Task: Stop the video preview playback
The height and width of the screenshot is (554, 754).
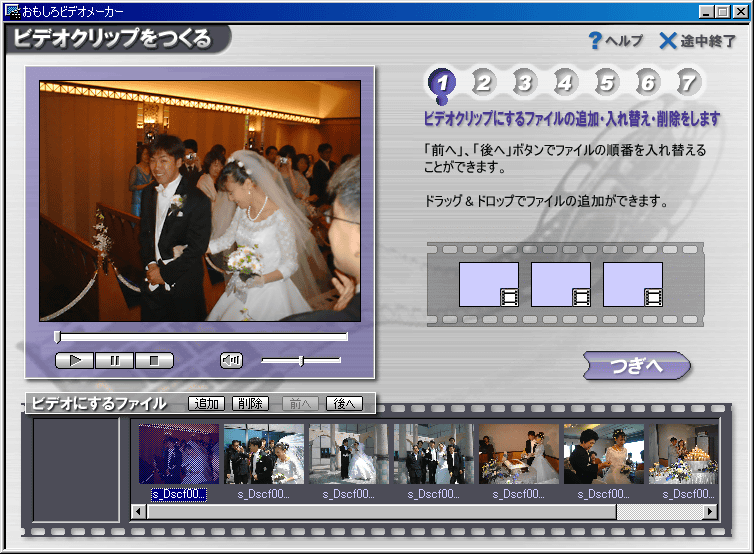Action: 154,361
